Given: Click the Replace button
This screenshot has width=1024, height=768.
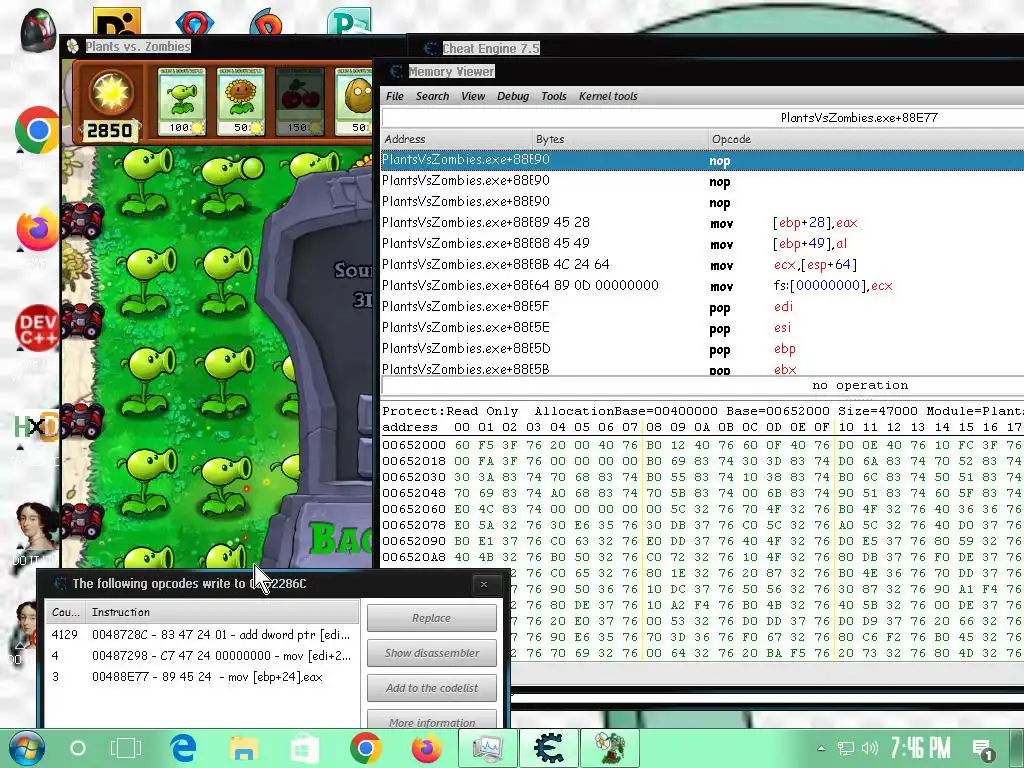Looking at the screenshot, I should coord(432,618).
